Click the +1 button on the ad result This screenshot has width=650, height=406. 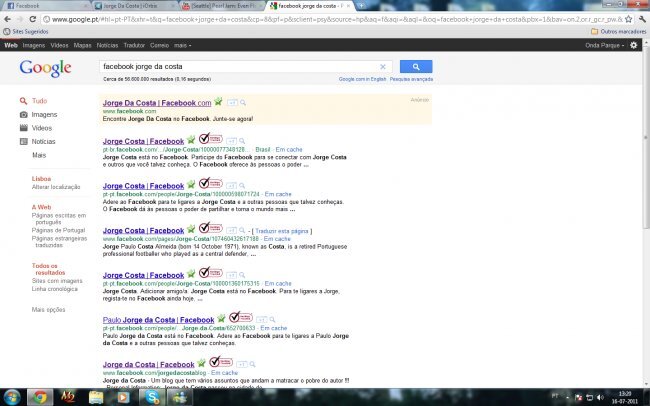(x=232, y=102)
